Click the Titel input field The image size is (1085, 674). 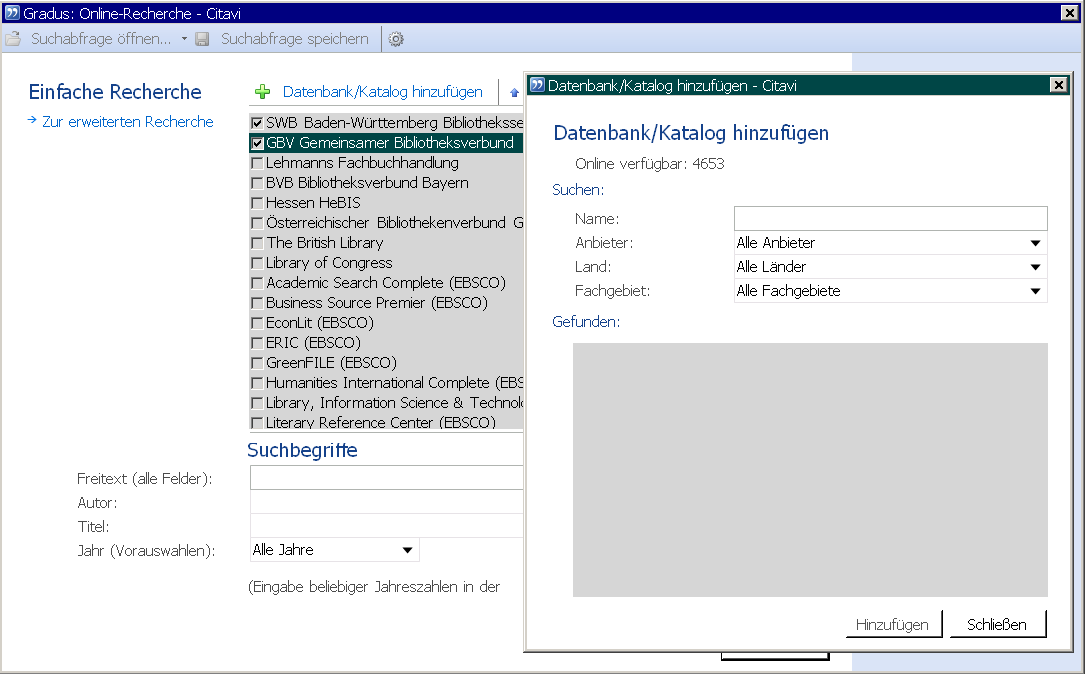click(386, 526)
